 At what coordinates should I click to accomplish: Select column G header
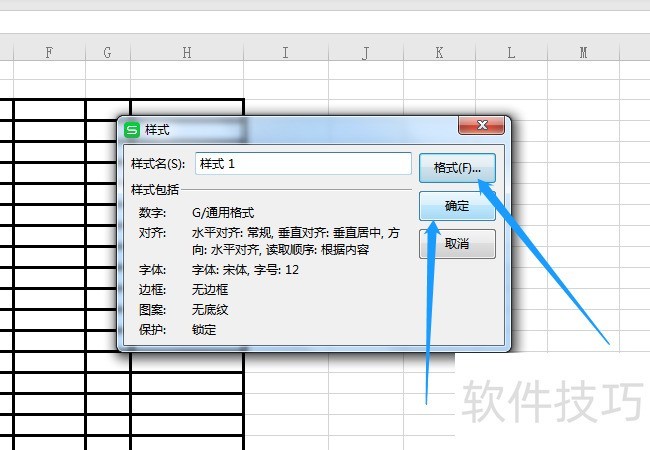click(108, 52)
